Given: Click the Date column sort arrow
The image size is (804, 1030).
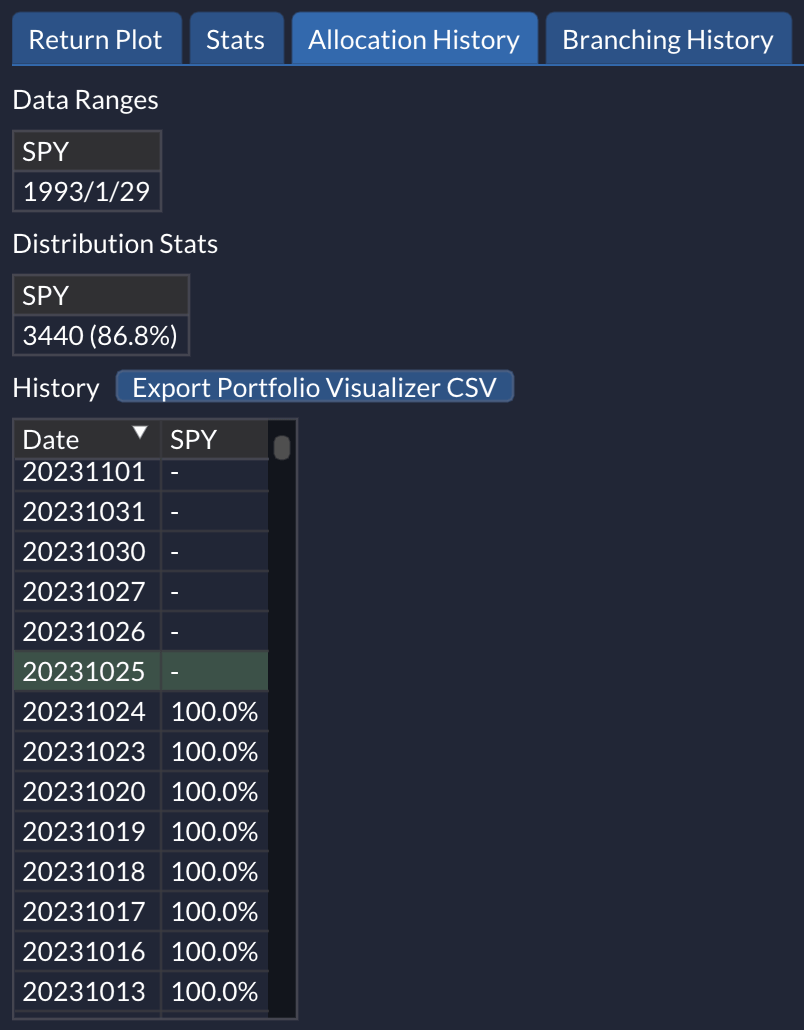Looking at the screenshot, I should point(140,433).
